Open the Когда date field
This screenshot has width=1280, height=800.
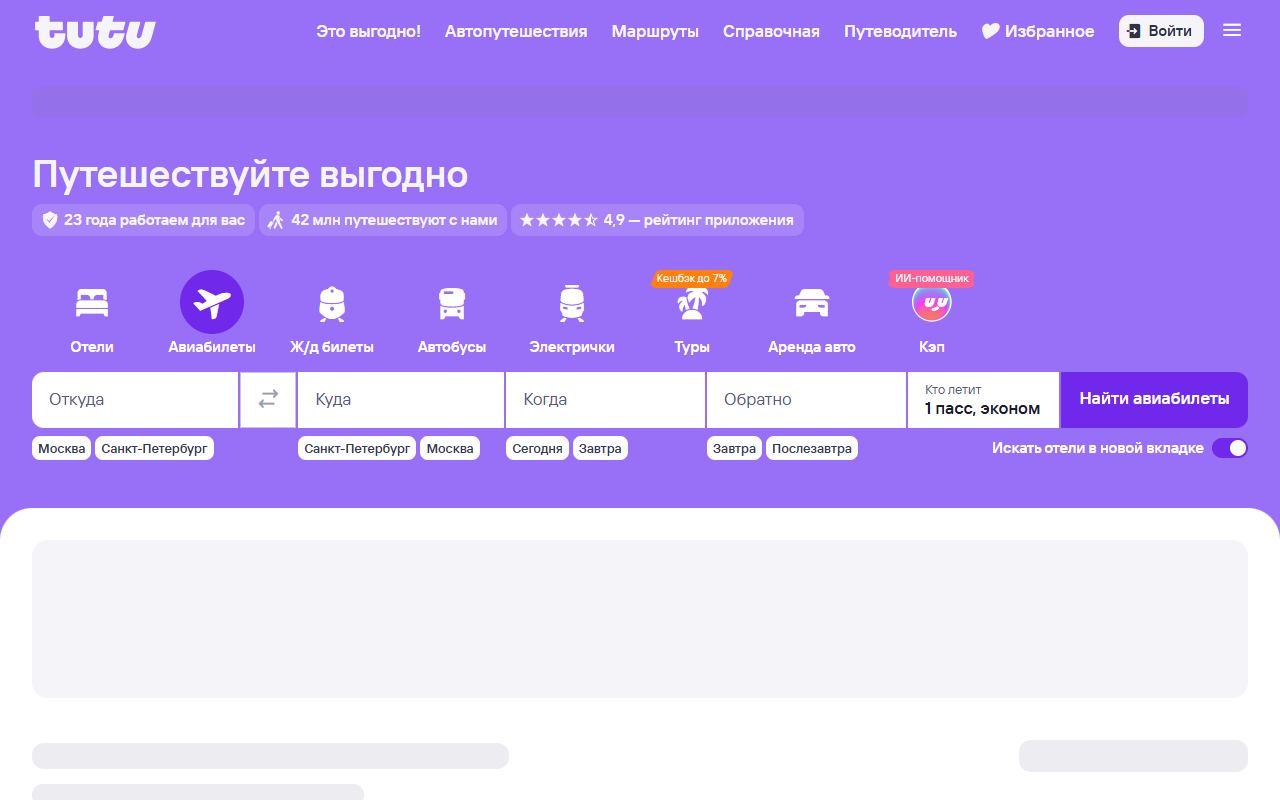[x=606, y=400]
